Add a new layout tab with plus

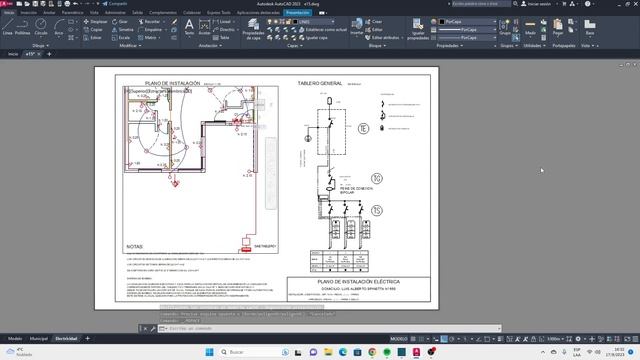pyautogui.click(x=87, y=338)
